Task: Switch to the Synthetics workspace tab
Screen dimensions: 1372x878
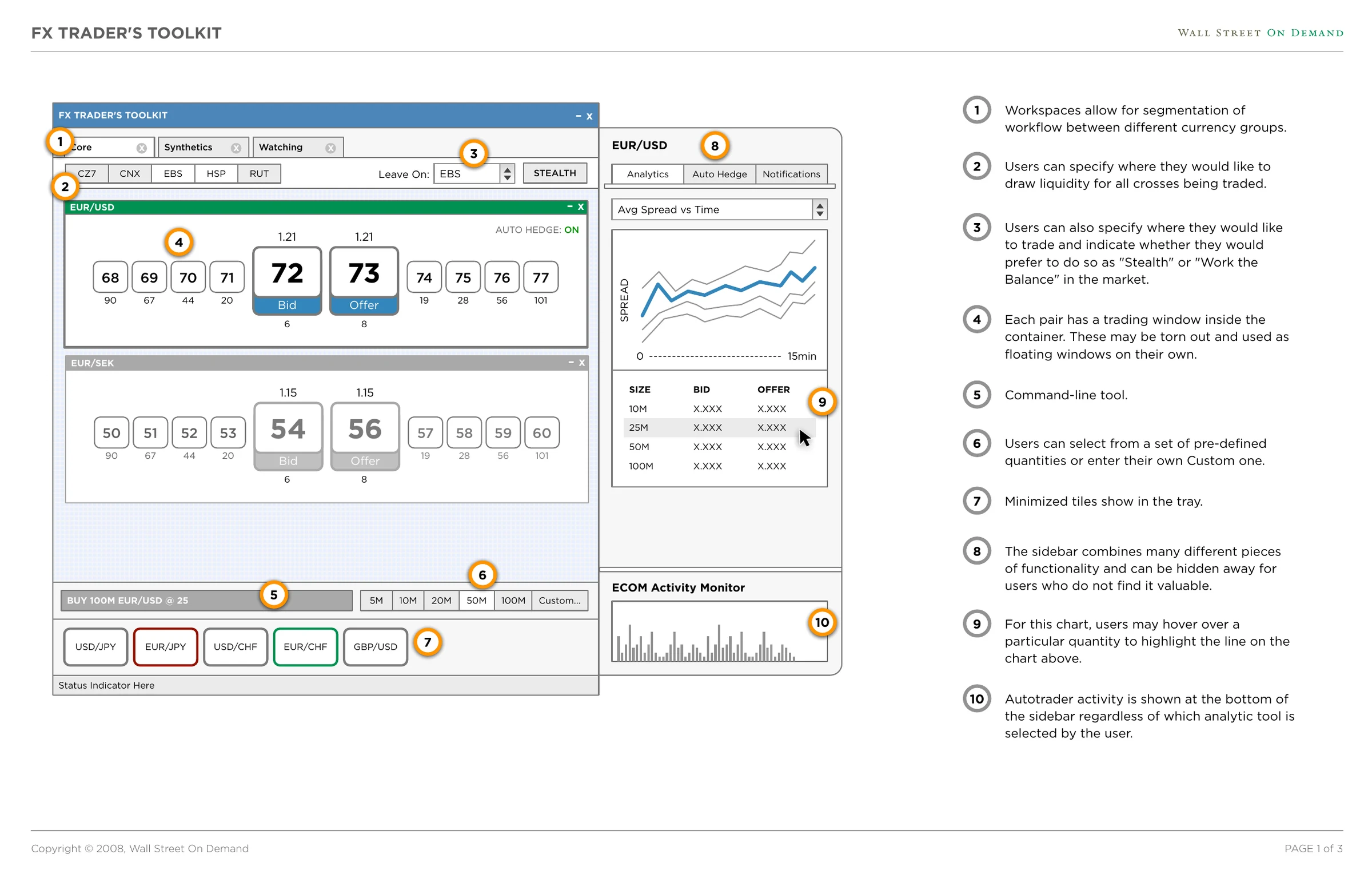Action: coord(203,148)
